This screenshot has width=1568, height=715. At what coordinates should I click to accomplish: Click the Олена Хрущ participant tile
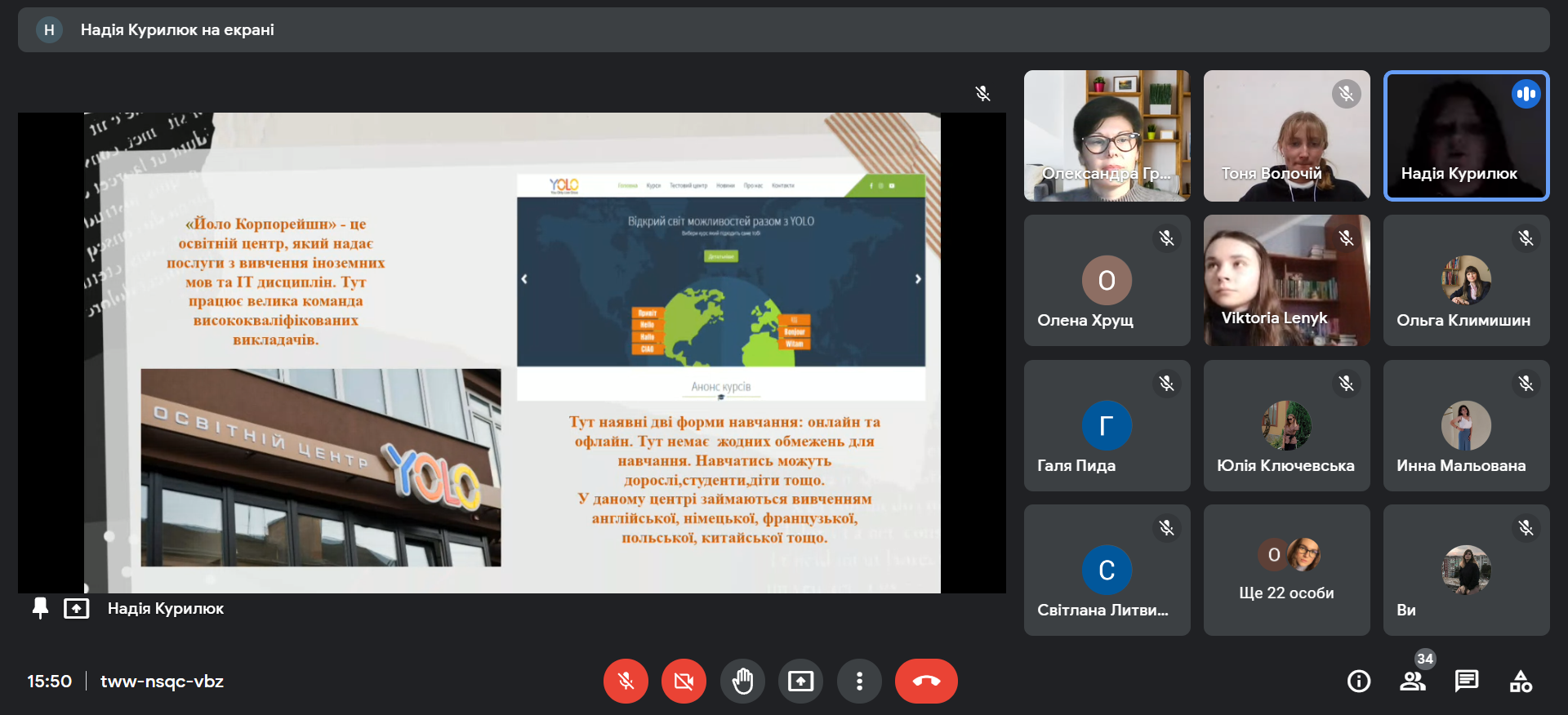tap(1107, 280)
